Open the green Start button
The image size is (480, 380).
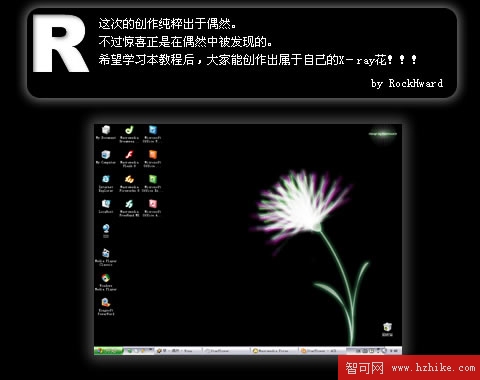pyautogui.click(x=109, y=351)
